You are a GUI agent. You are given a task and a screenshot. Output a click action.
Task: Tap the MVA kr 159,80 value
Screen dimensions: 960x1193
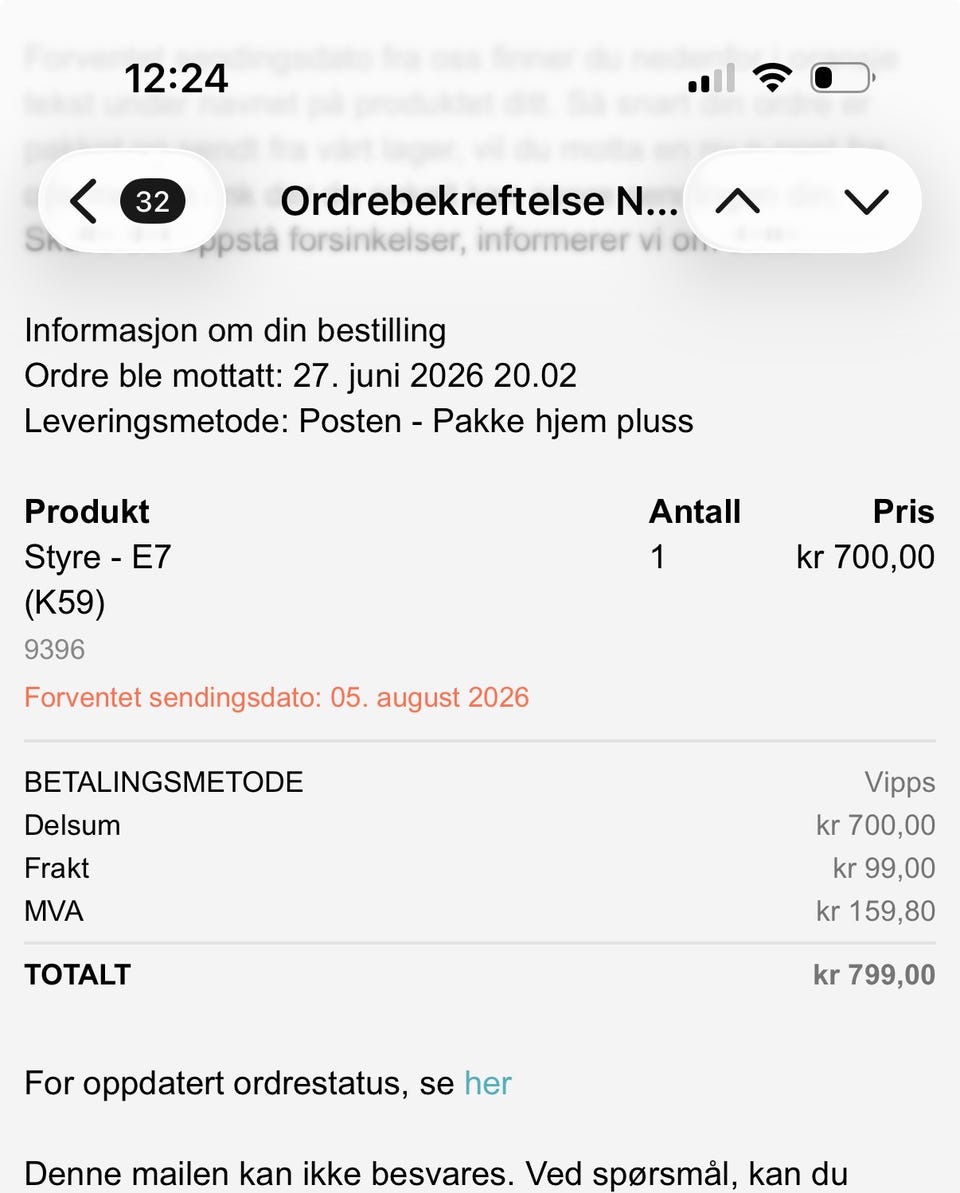(x=876, y=911)
